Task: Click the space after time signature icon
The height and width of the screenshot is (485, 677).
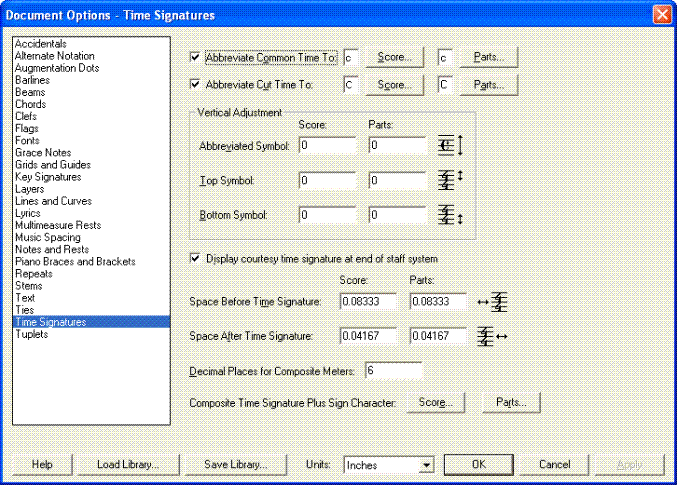Action: 494,336
